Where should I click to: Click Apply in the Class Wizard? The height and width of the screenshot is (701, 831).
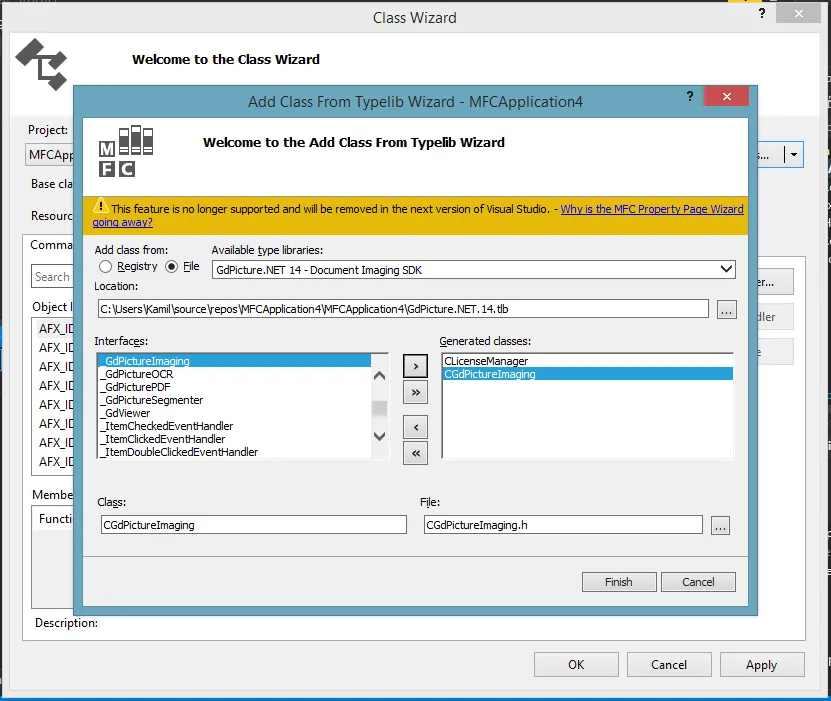pyautogui.click(x=762, y=664)
